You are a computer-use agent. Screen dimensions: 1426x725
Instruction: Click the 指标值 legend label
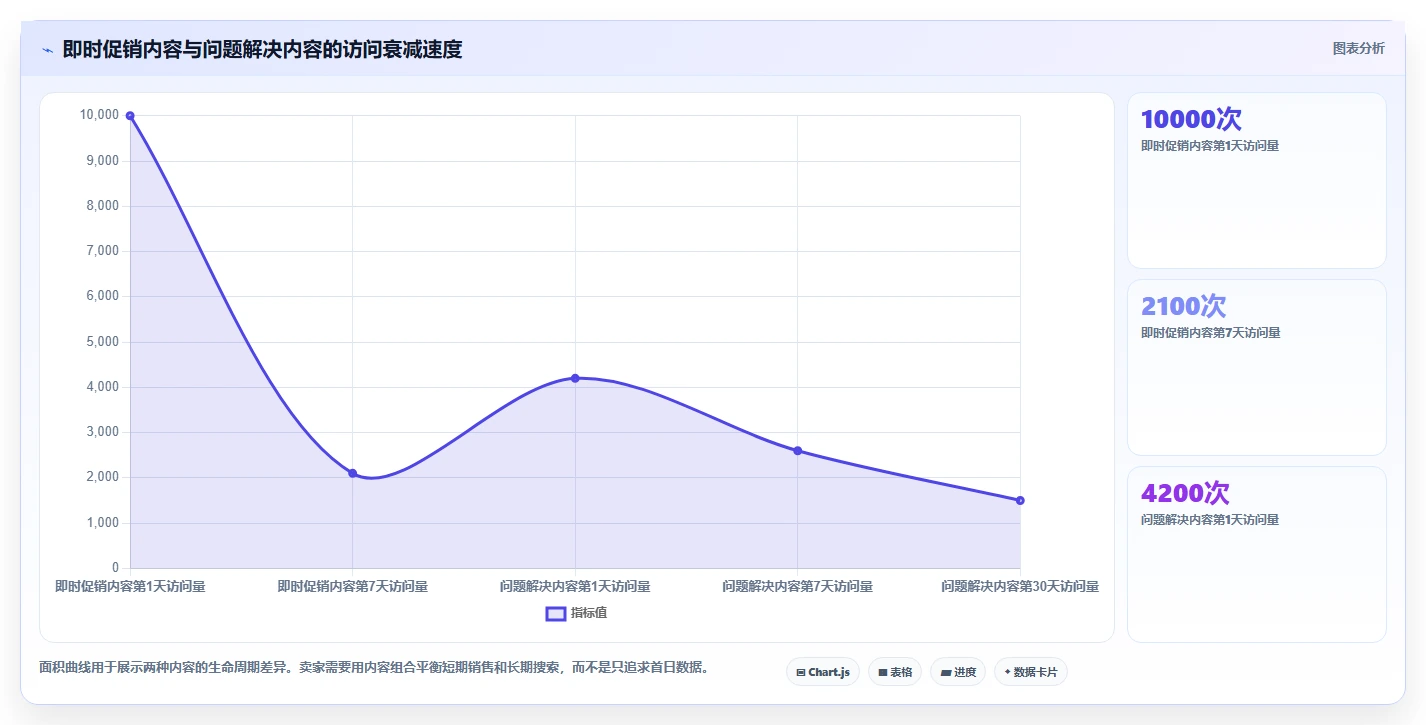589,613
